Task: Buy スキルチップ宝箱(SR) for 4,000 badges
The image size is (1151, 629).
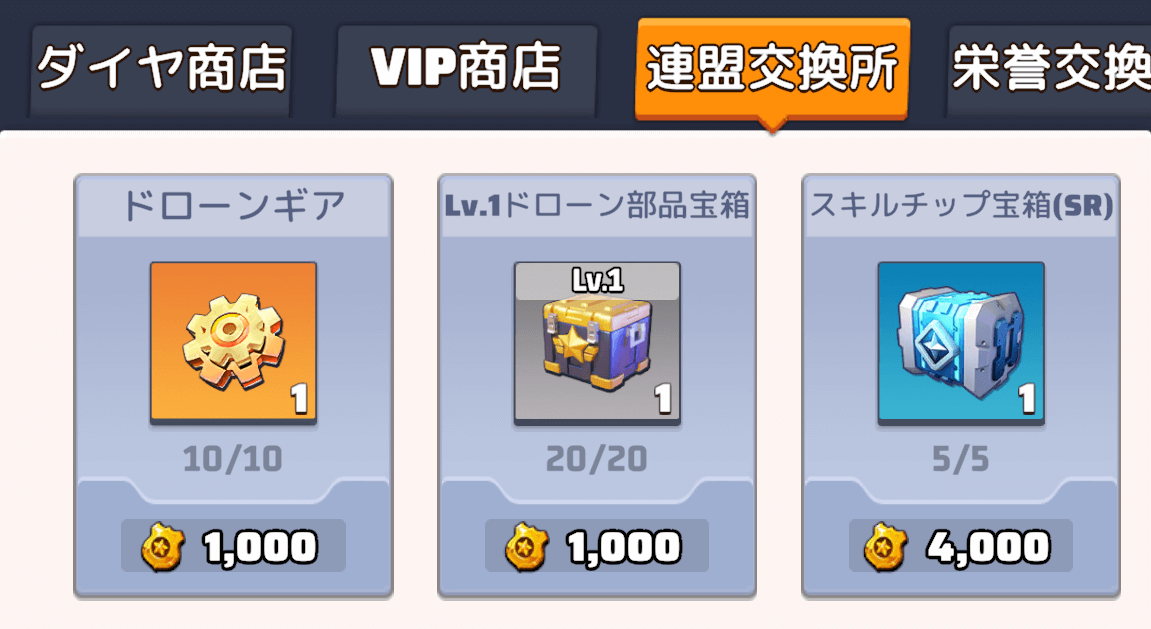Action: (961, 546)
